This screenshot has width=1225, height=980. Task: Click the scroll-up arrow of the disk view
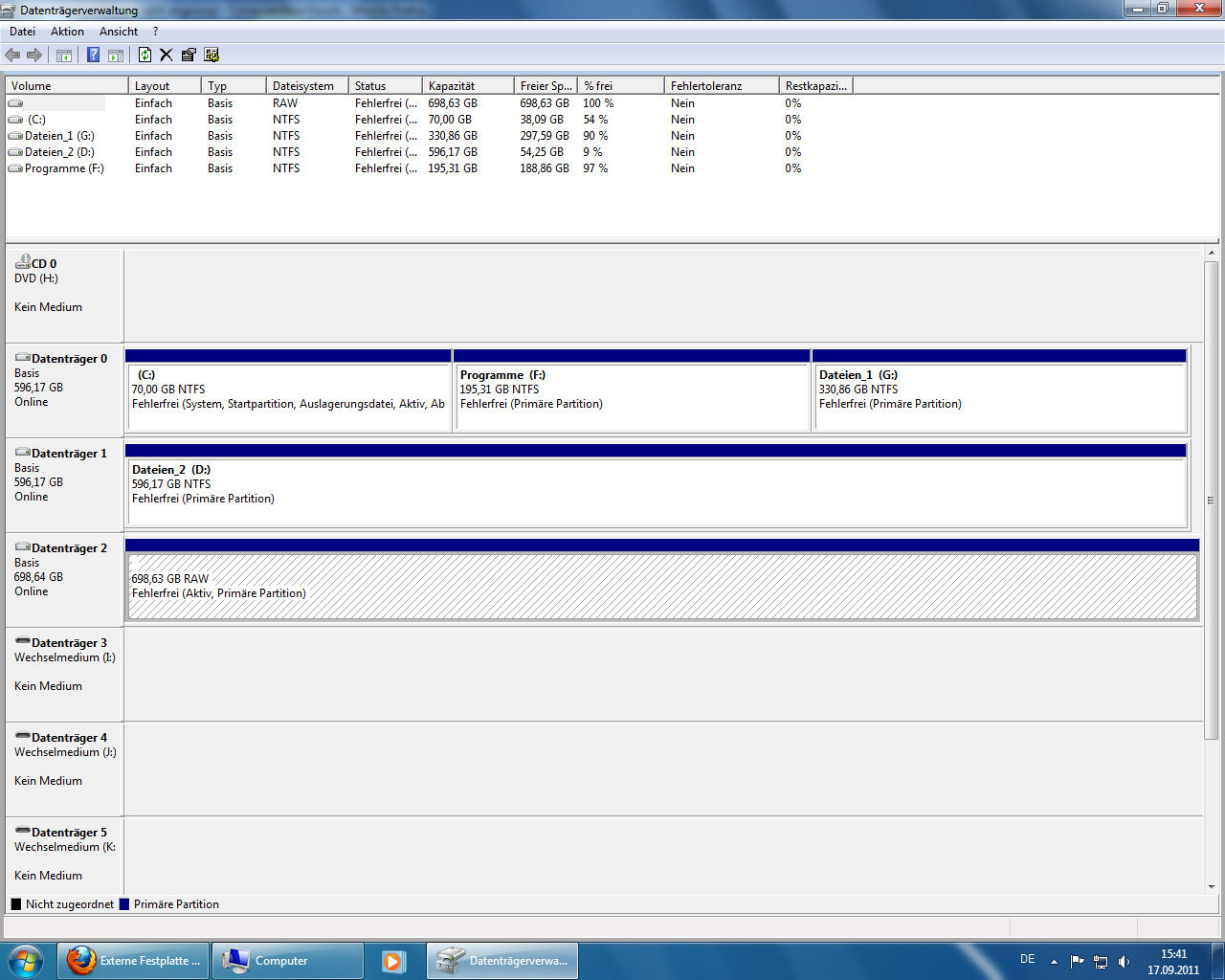point(1211,253)
